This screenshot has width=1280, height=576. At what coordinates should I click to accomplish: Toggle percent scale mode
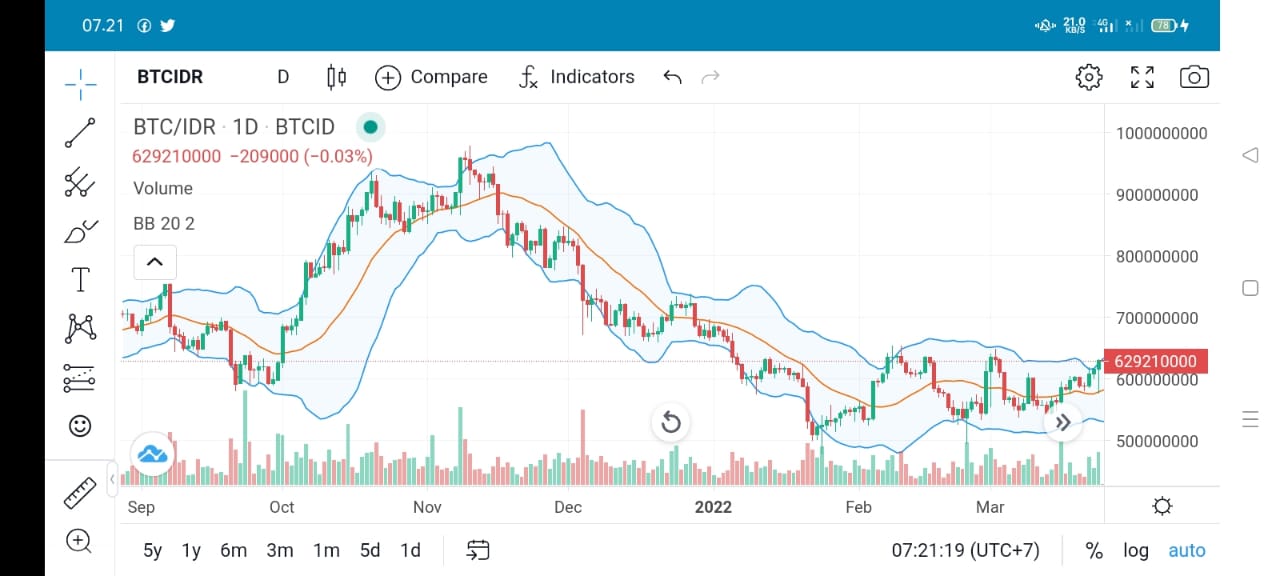click(x=1094, y=550)
